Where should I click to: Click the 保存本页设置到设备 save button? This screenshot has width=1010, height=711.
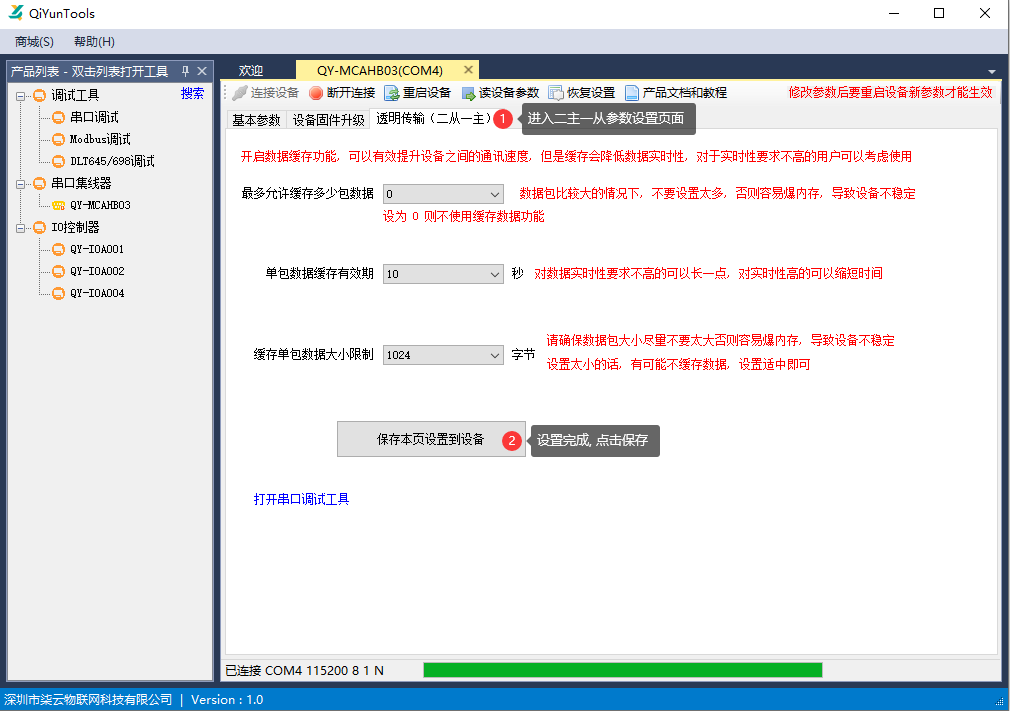point(431,440)
